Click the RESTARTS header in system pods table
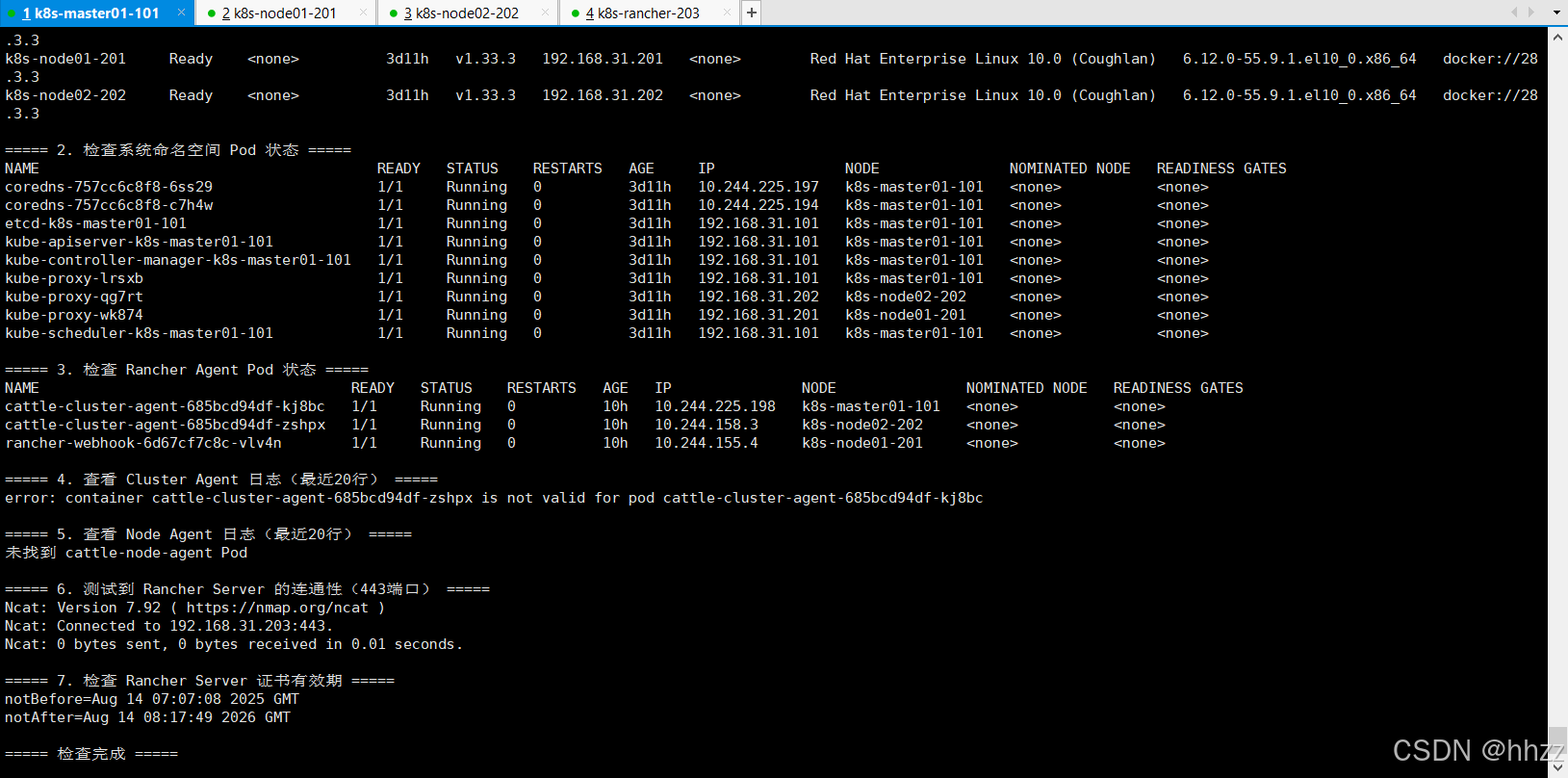 pyautogui.click(x=568, y=169)
